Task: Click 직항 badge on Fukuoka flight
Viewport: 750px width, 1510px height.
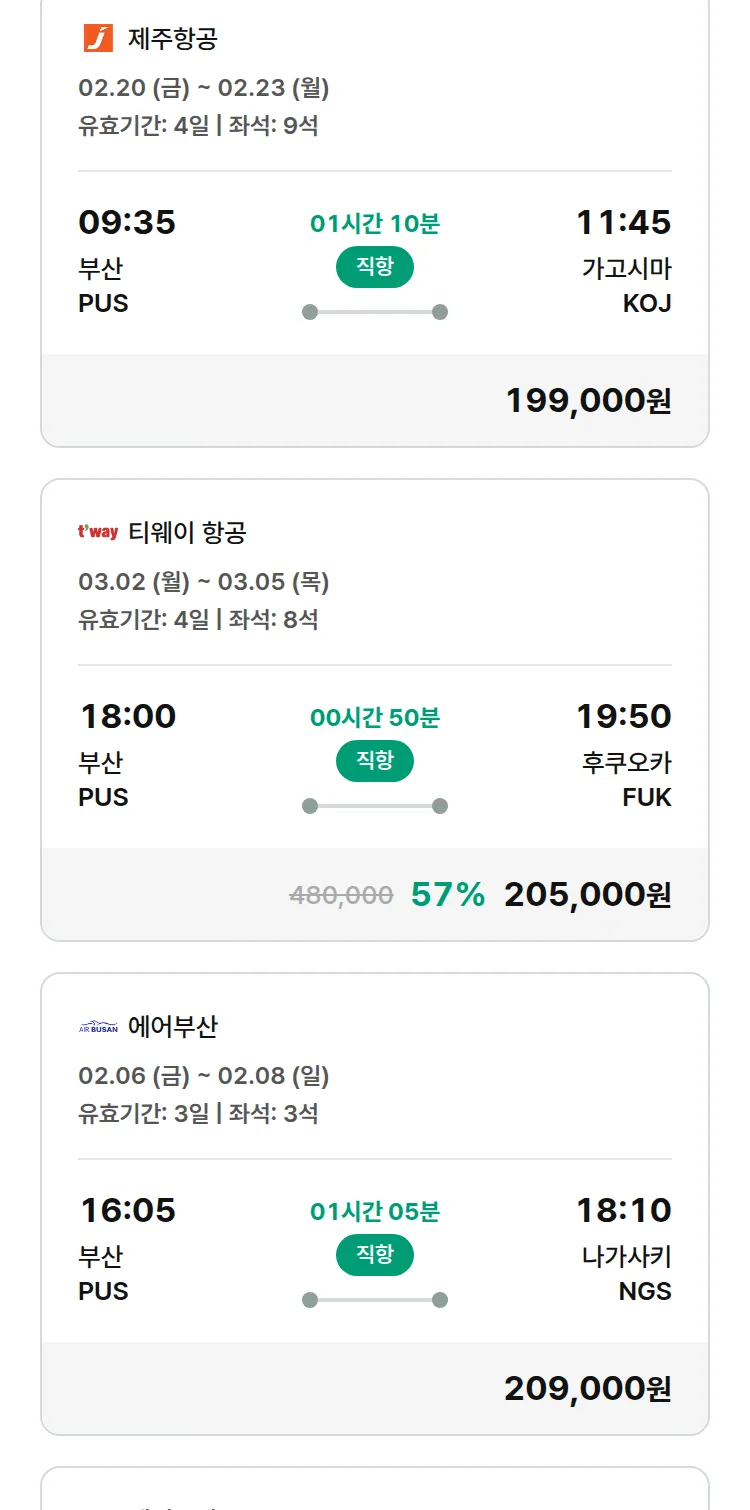Action: pos(375,761)
